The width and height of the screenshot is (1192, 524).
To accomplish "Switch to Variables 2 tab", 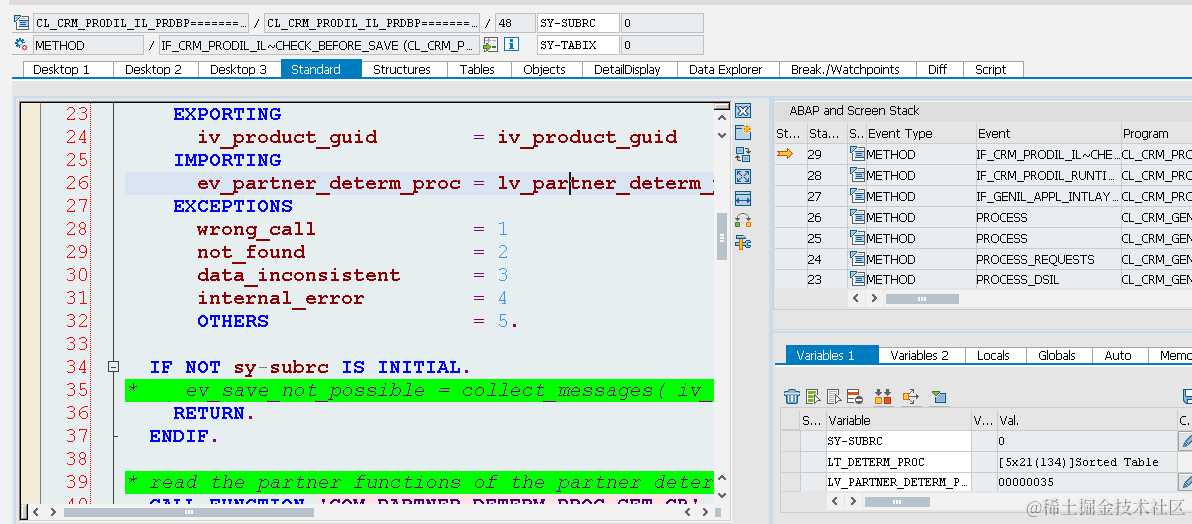I will point(920,355).
